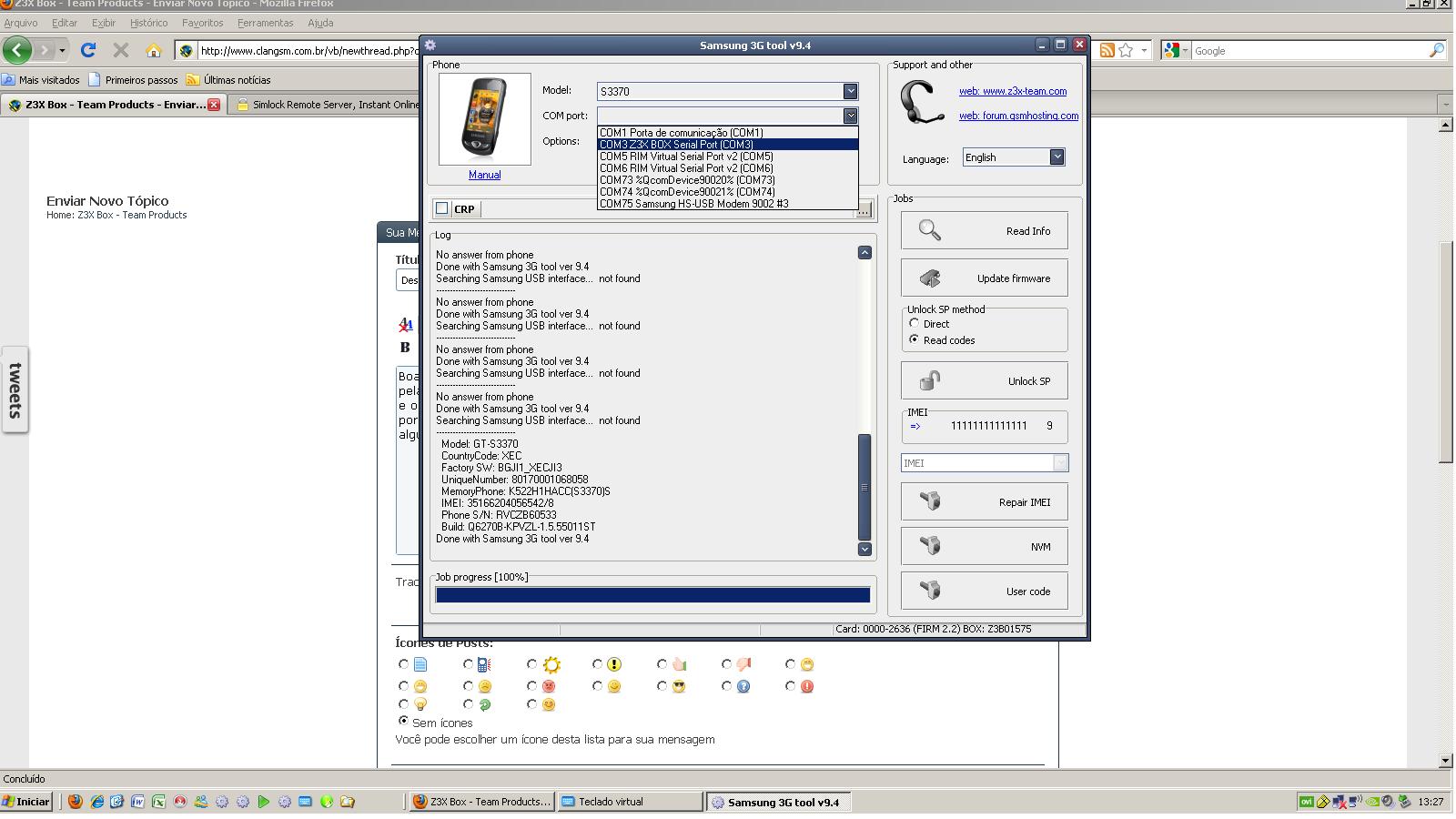The image size is (1456, 819).
Task: Choose the light bulb post icon radio
Action: click(403, 703)
